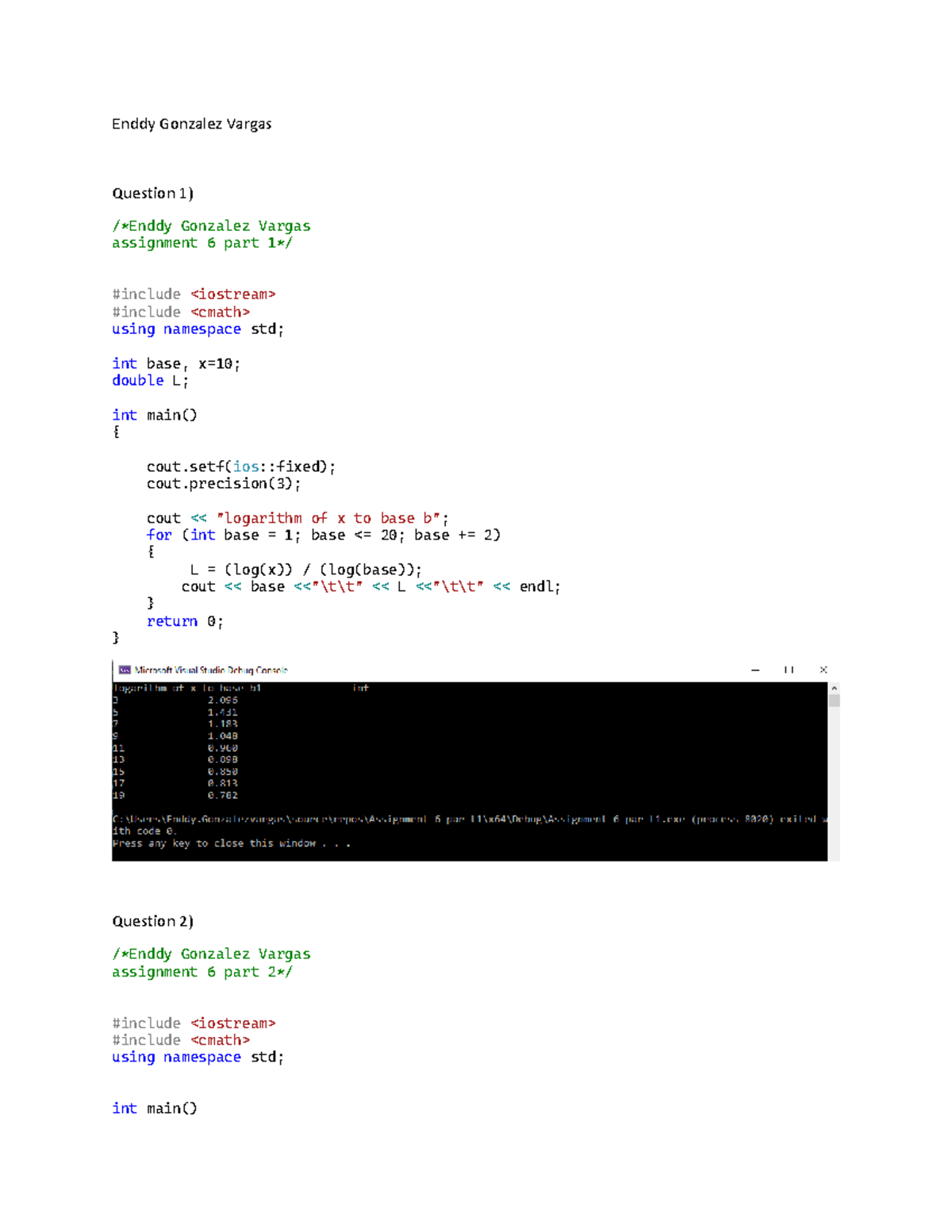Click the Microsoft Visual Studio Debug Console title bar
This screenshot has height=1232, width=952.
pyautogui.click(x=212, y=670)
